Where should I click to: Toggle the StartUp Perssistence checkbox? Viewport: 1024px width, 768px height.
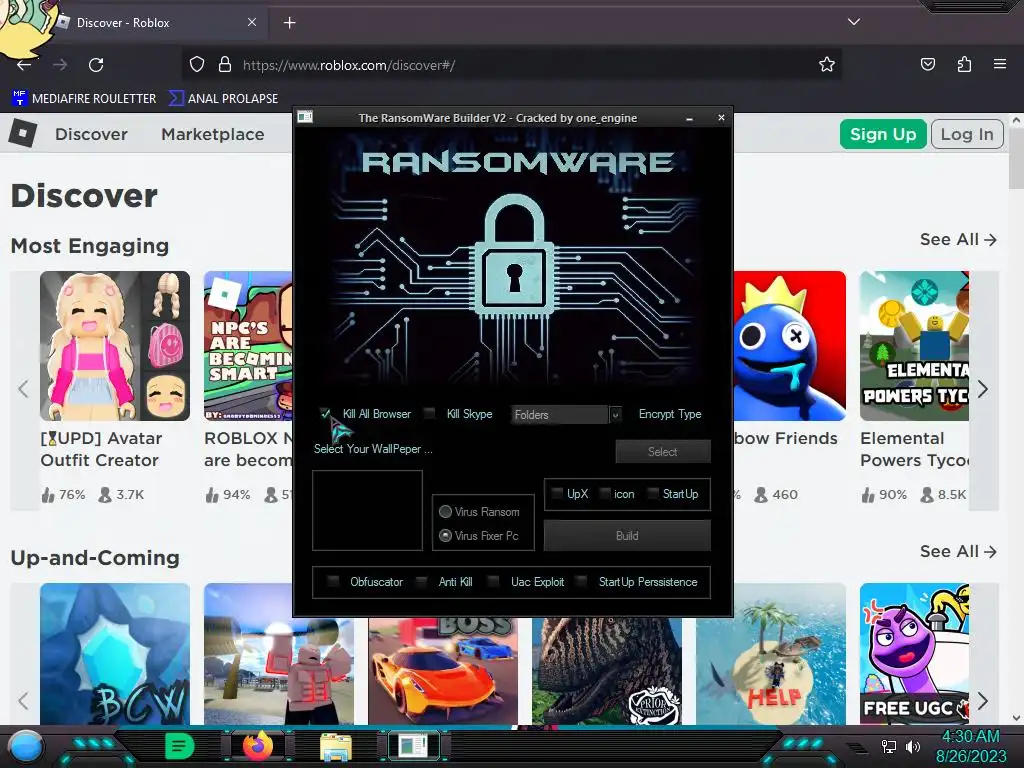point(581,581)
